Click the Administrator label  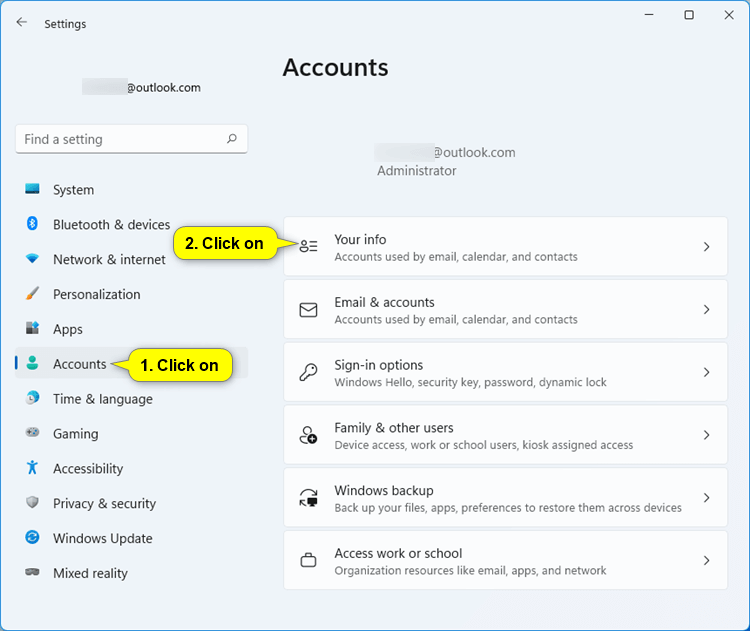point(417,171)
